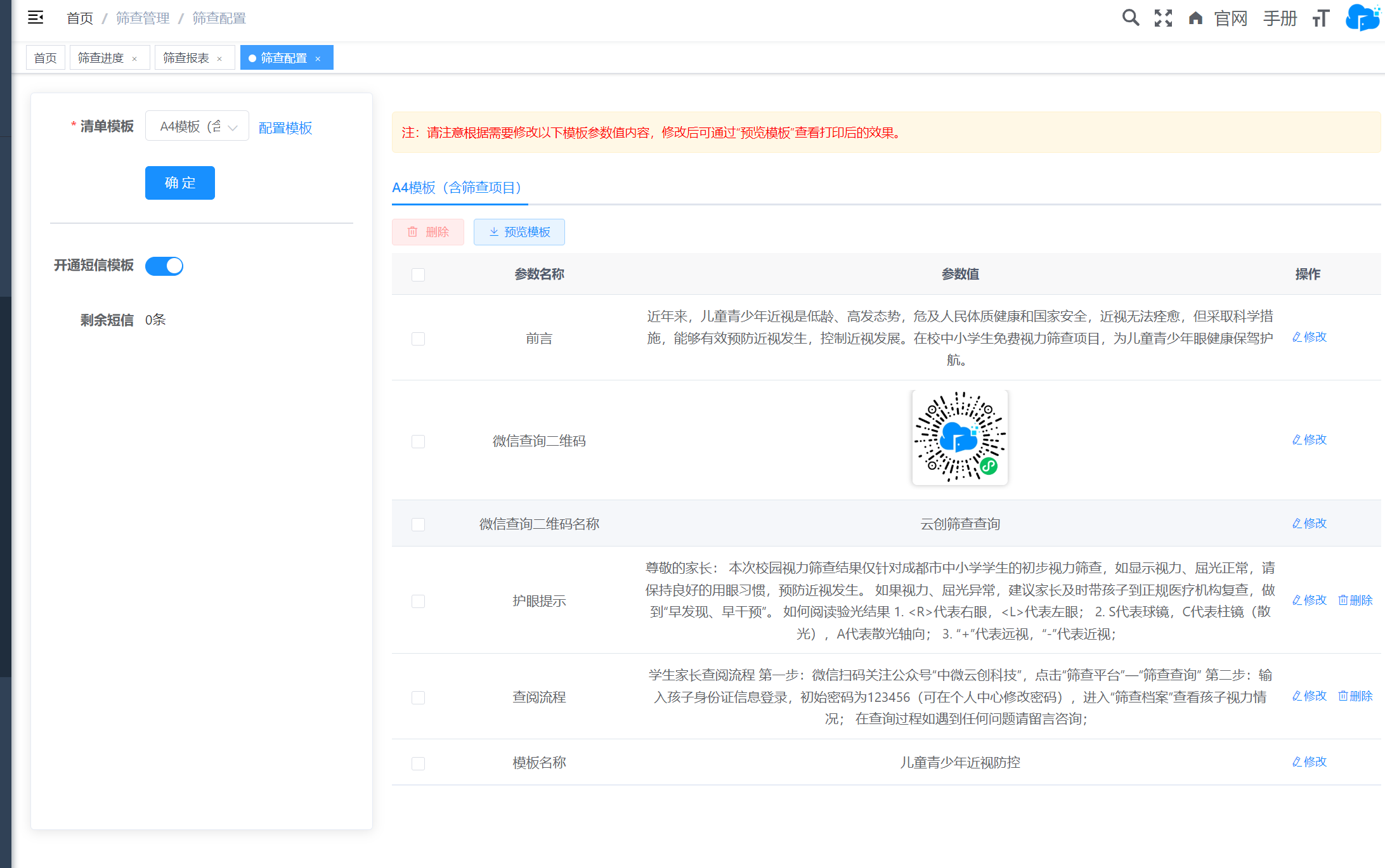
Task: Toggle fullscreen mode icon
Action: [x=1163, y=18]
